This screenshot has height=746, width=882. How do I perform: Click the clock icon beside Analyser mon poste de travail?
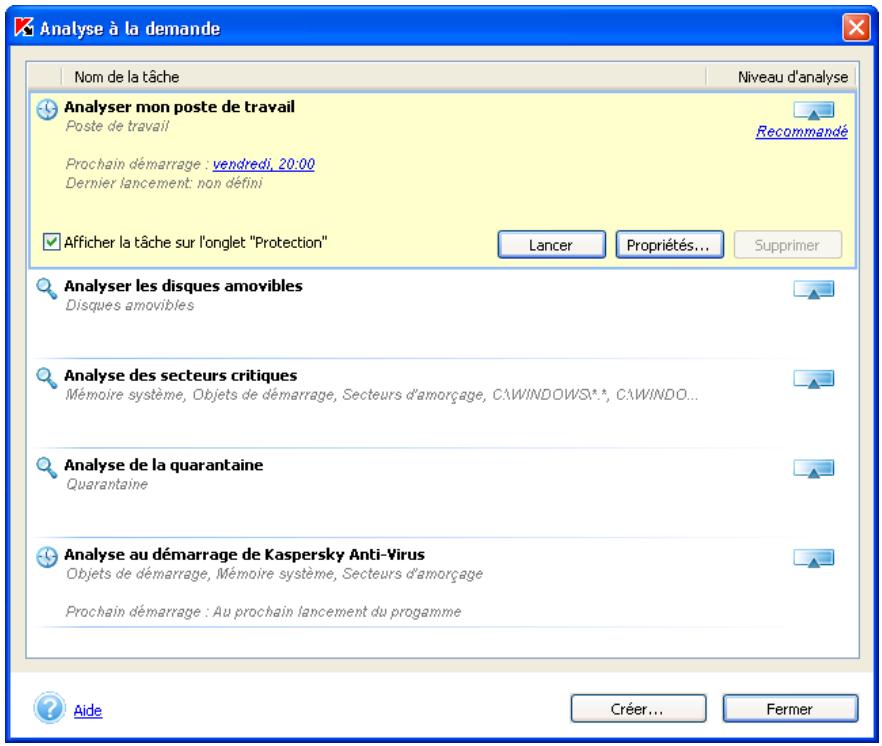point(47,109)
